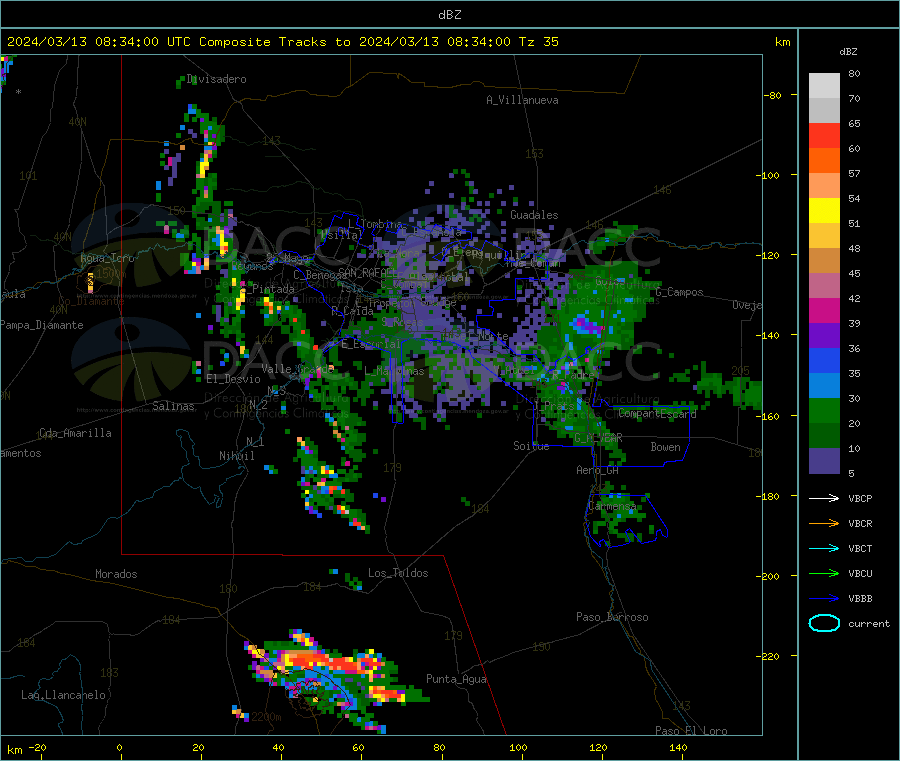Pick the purple 36-39 dBZ legend color
900x761 pixels.
(x=824, y=336)
